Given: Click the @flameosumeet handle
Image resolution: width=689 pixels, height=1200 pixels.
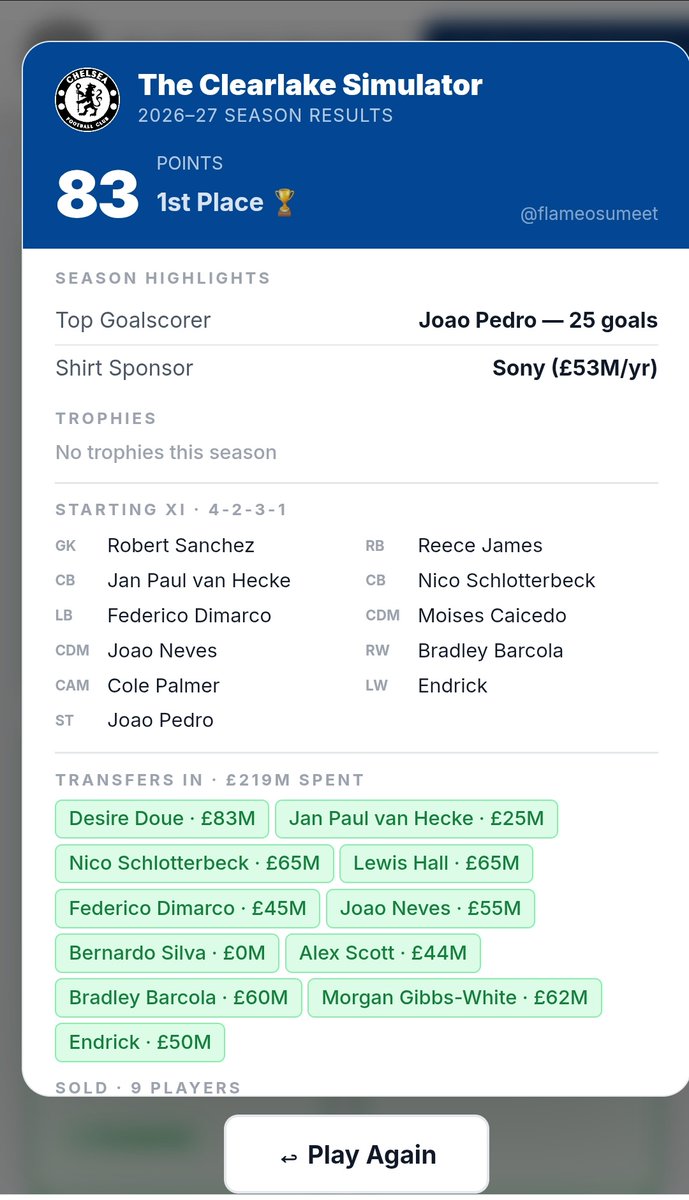Looking at the screenshot, I should [x=589, y=213].
